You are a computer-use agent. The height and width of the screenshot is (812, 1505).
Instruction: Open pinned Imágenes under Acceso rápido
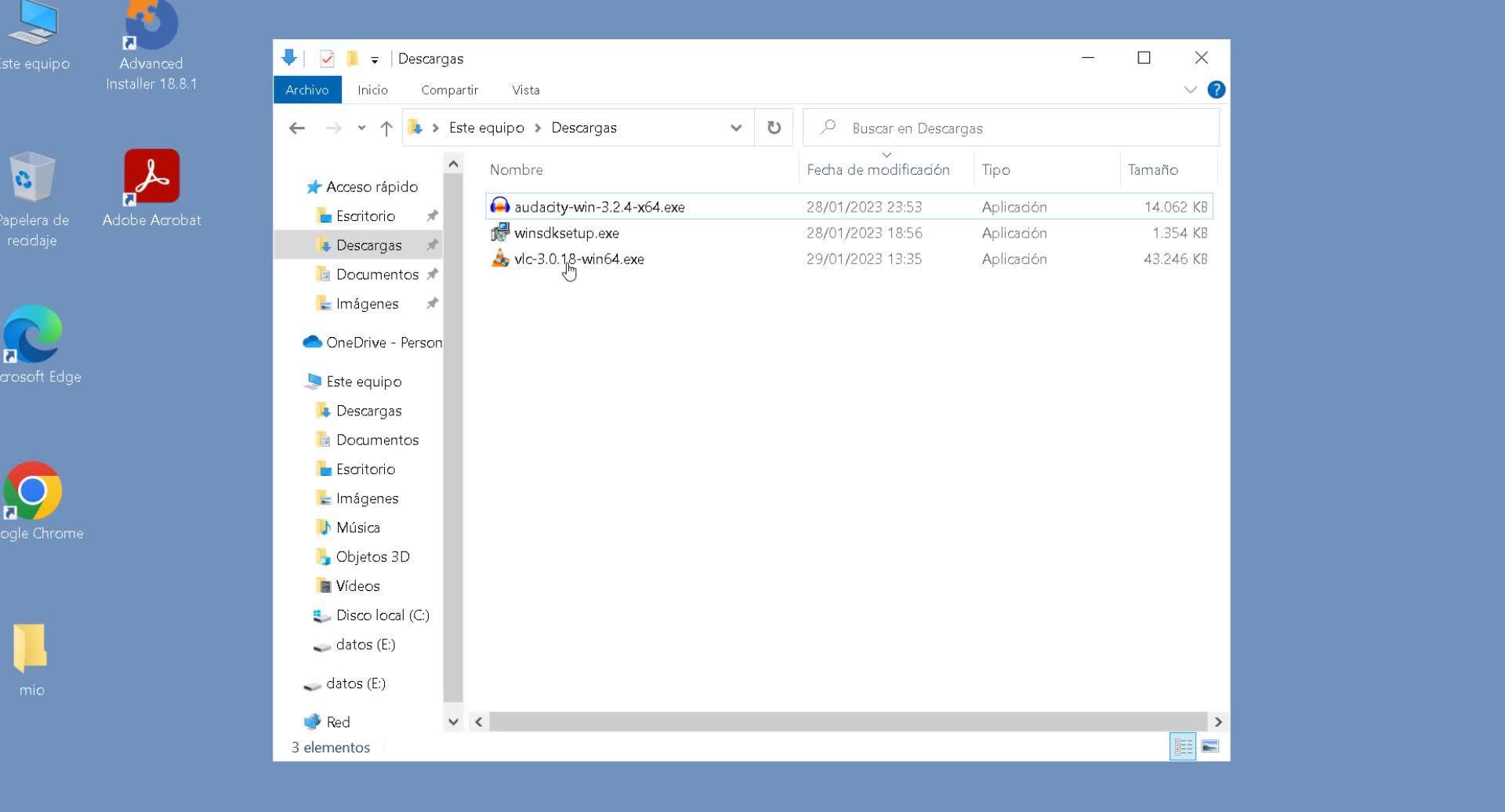click(357, 303)
